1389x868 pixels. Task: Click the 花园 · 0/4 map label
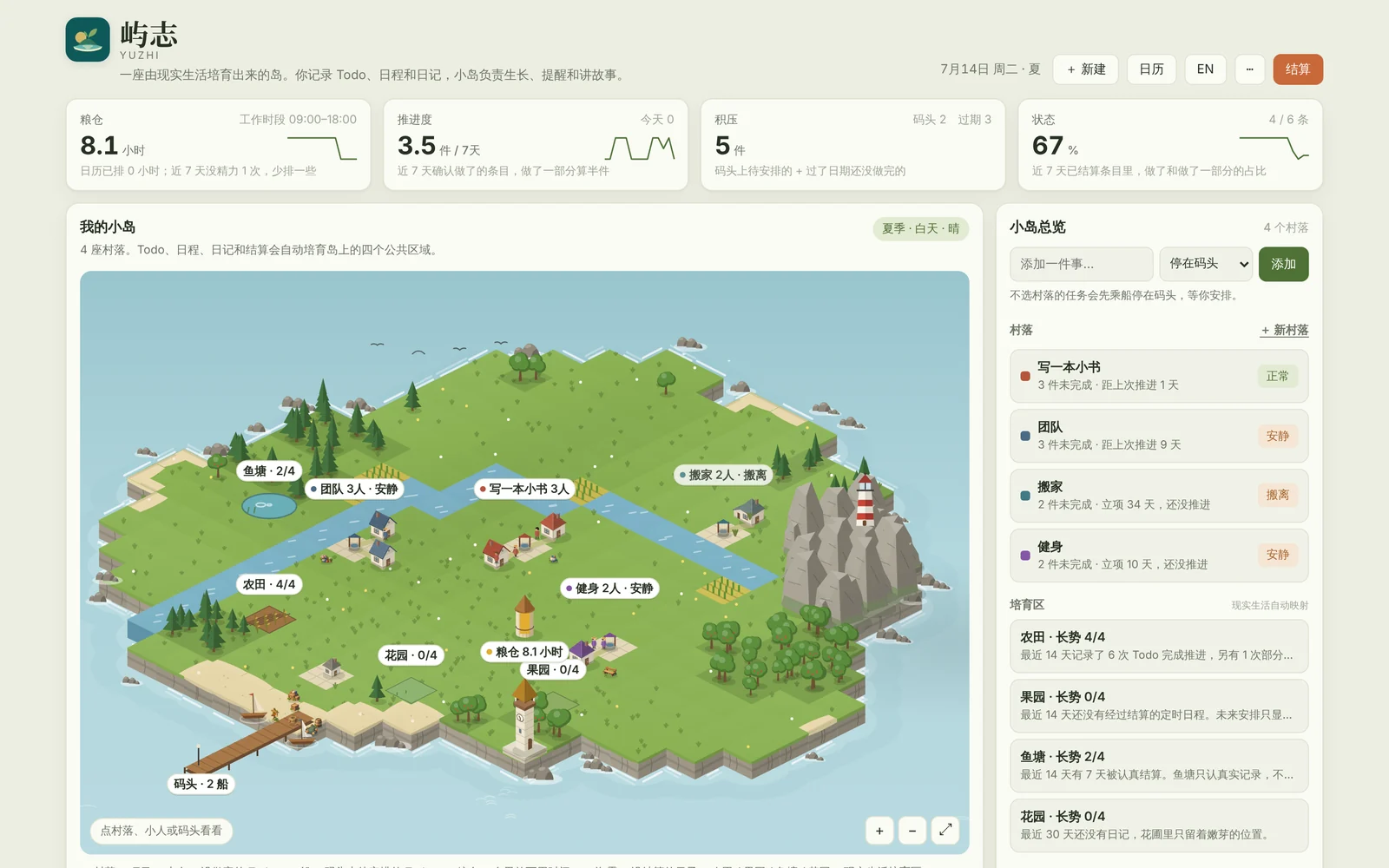(411, 655)
